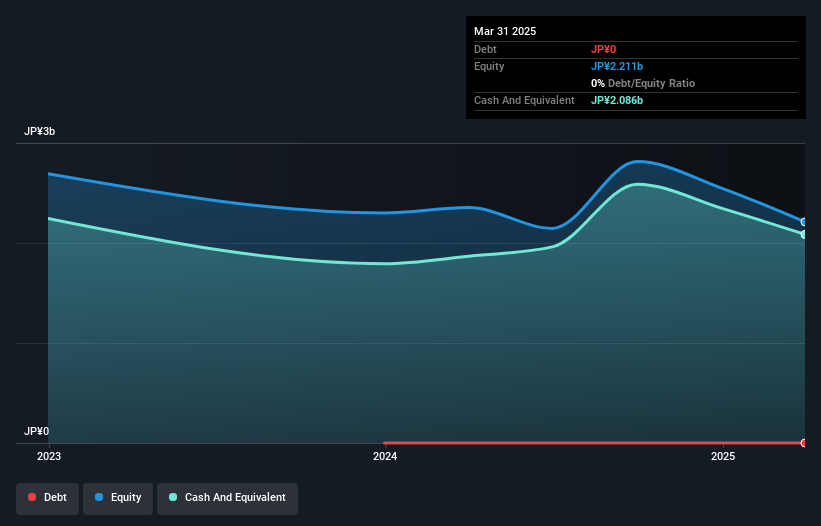
Task: Toggle the Debt series legend button
Action: [x=48, y=499]
